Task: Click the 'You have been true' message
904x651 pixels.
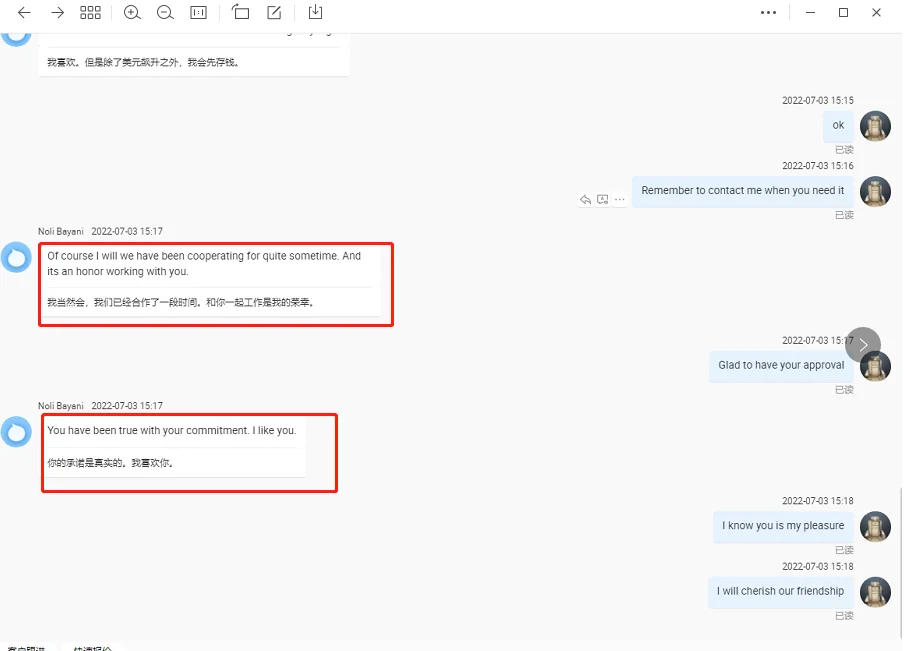Action: [172, 431]
